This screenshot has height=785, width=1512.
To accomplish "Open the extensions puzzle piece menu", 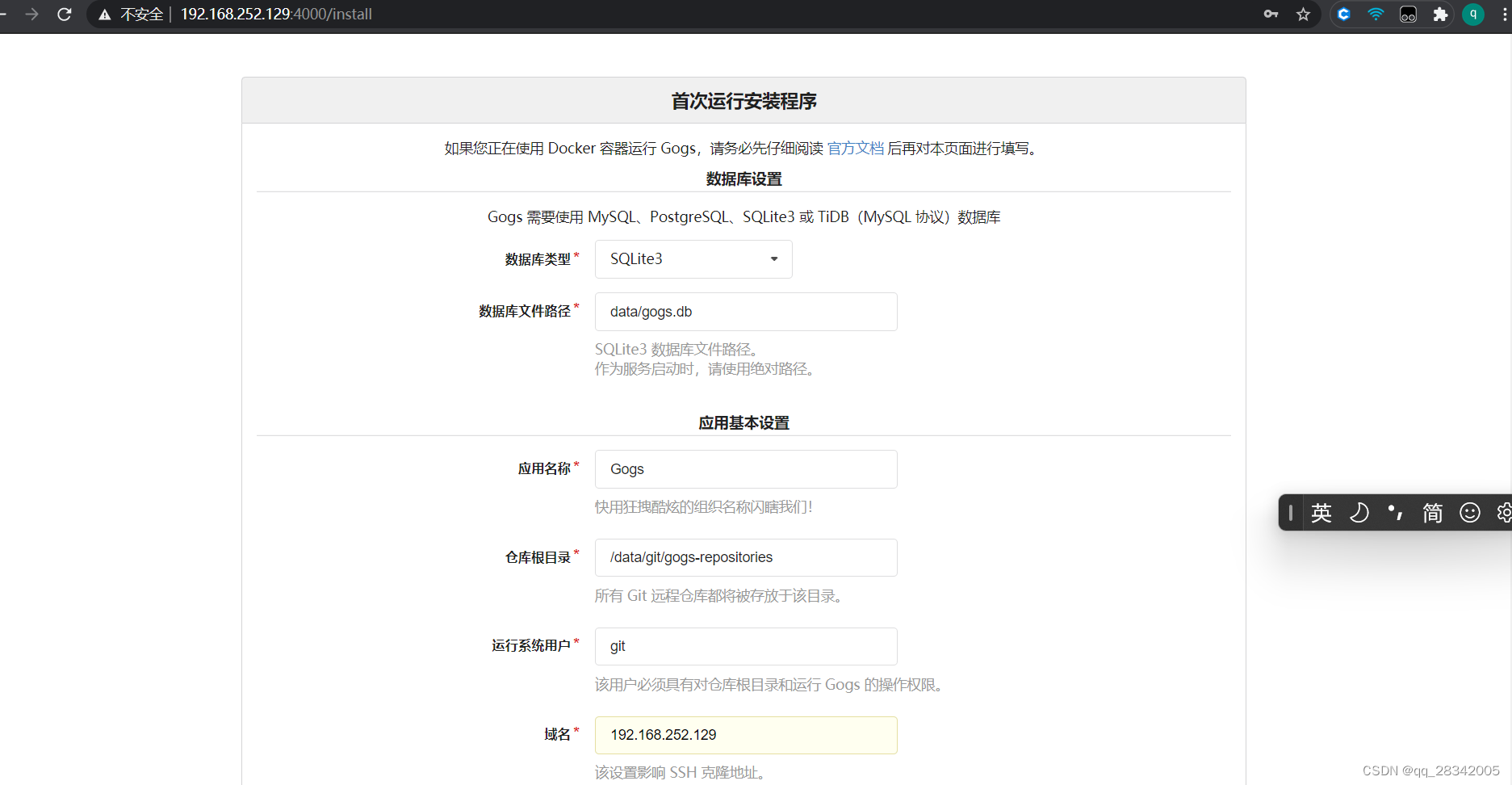I will point(1440,14).
